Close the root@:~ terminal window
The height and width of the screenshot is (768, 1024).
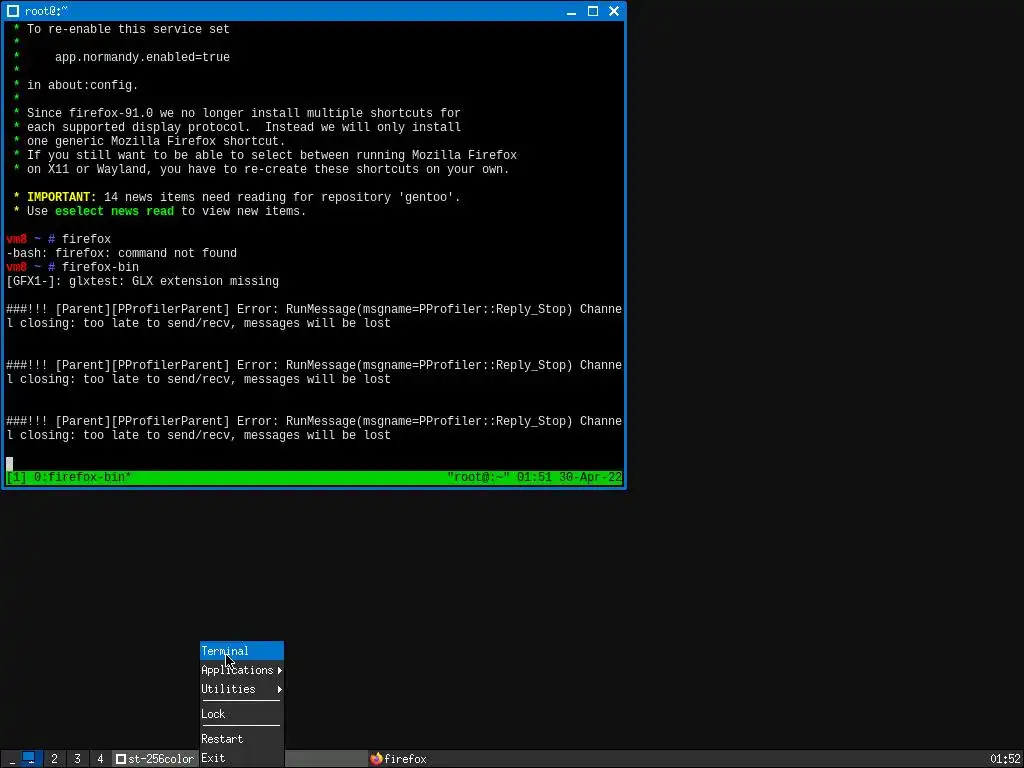614,11
